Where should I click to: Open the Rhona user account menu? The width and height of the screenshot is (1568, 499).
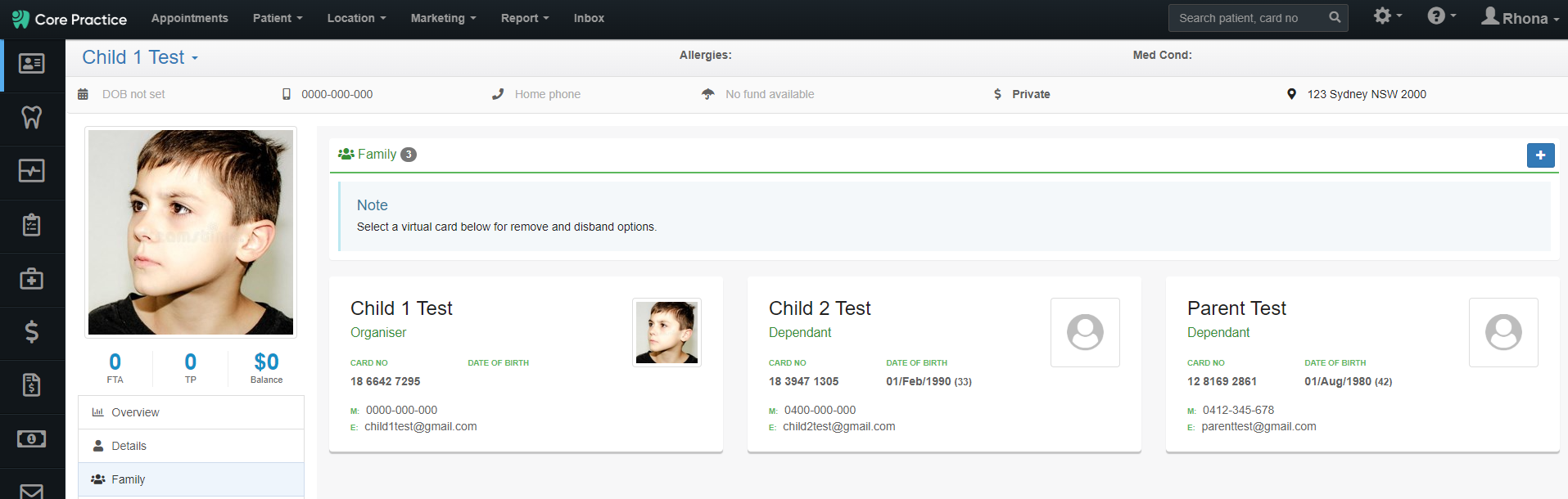[1520, 17]
